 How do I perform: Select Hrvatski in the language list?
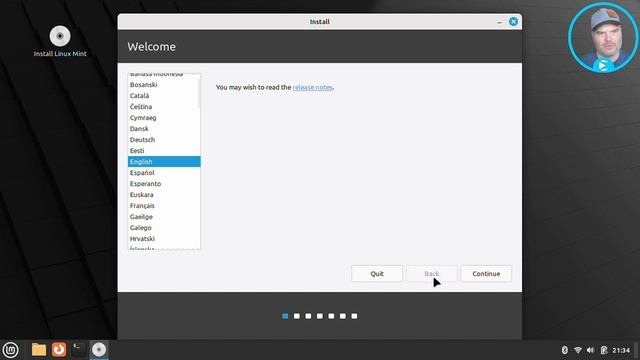[164, 239]
